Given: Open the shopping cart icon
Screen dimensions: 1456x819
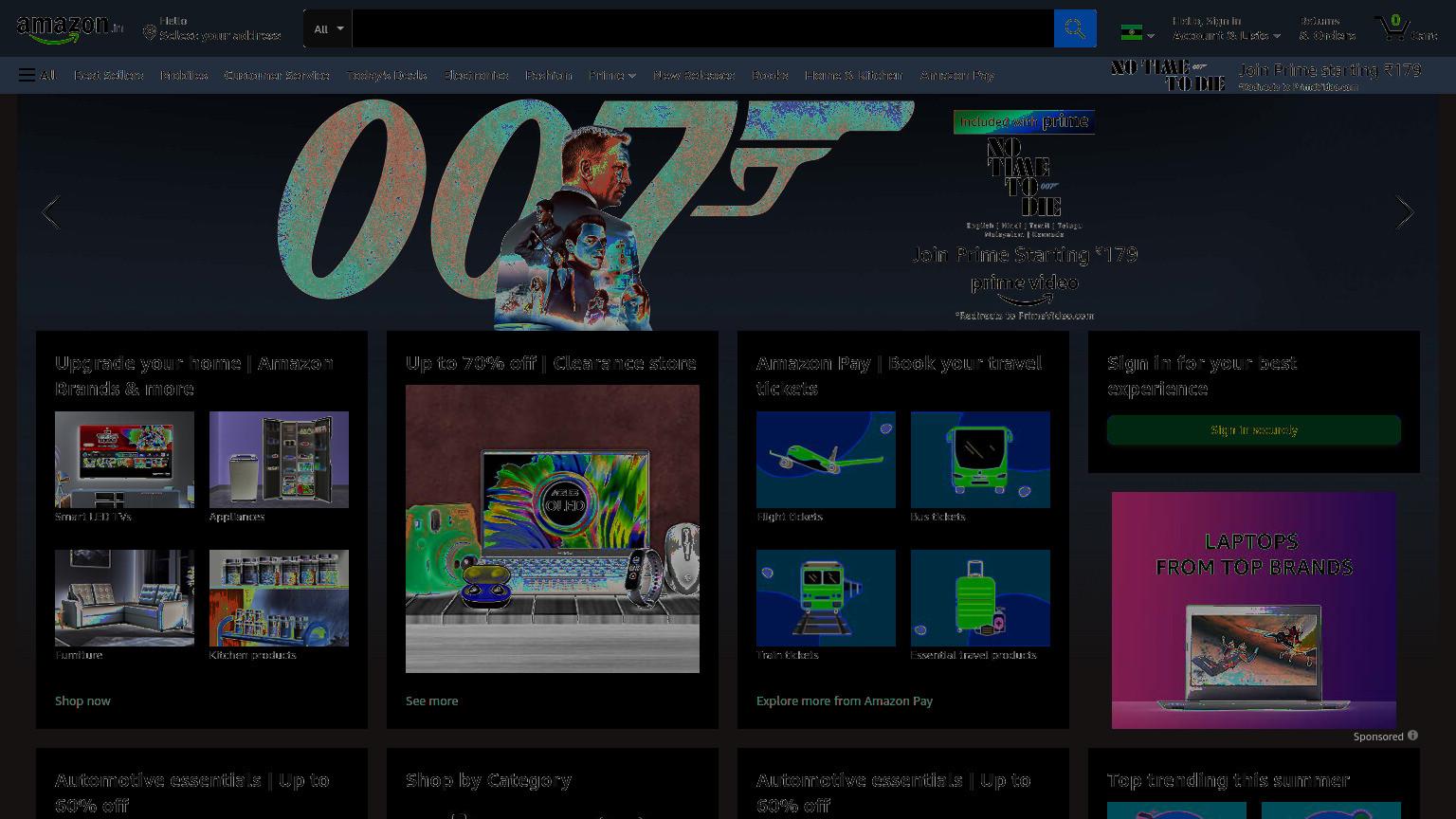Looking at the screenshot, I should pos(1406,27).
